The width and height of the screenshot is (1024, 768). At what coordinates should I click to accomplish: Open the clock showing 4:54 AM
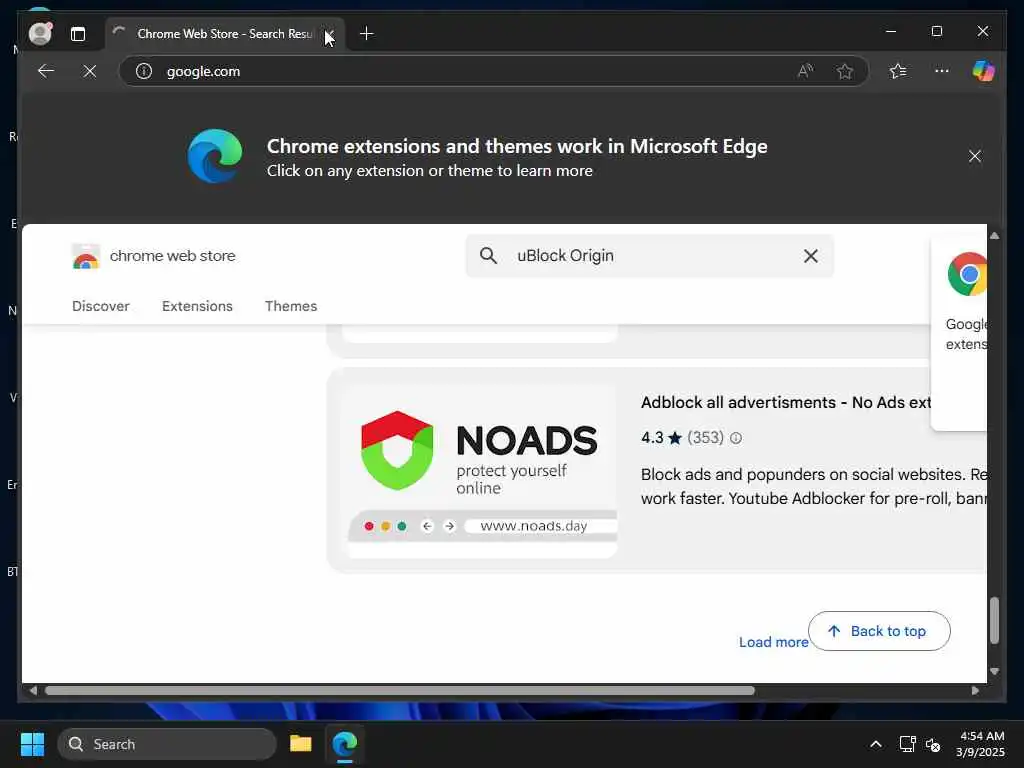pyautogui.click(x=980, y=744)
